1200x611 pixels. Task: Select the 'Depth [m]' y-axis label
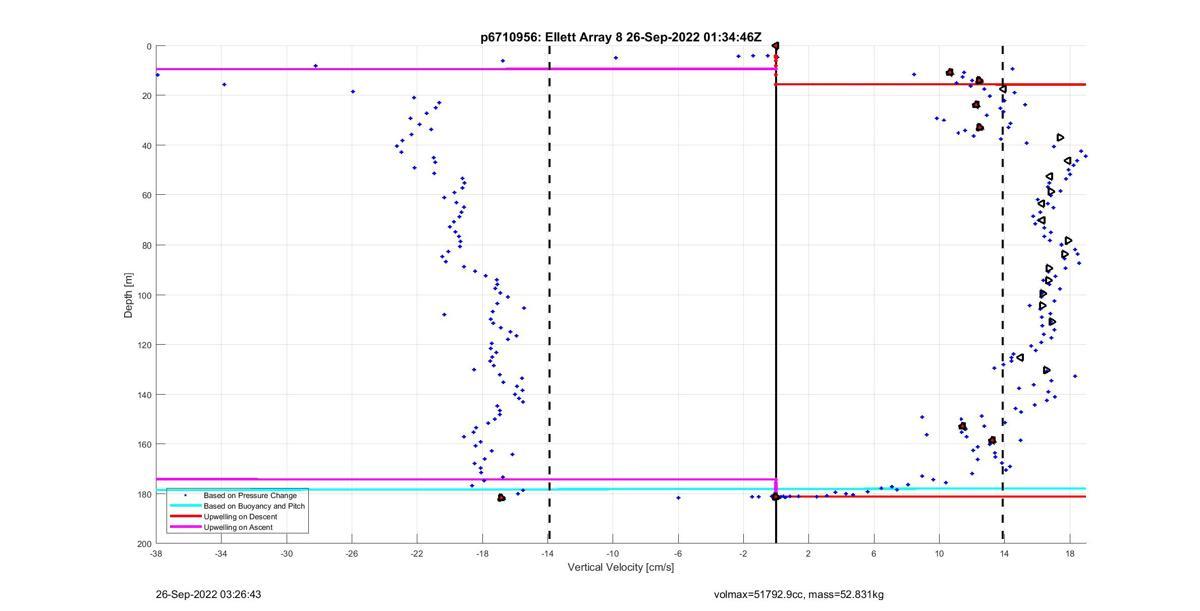point(128,295)
